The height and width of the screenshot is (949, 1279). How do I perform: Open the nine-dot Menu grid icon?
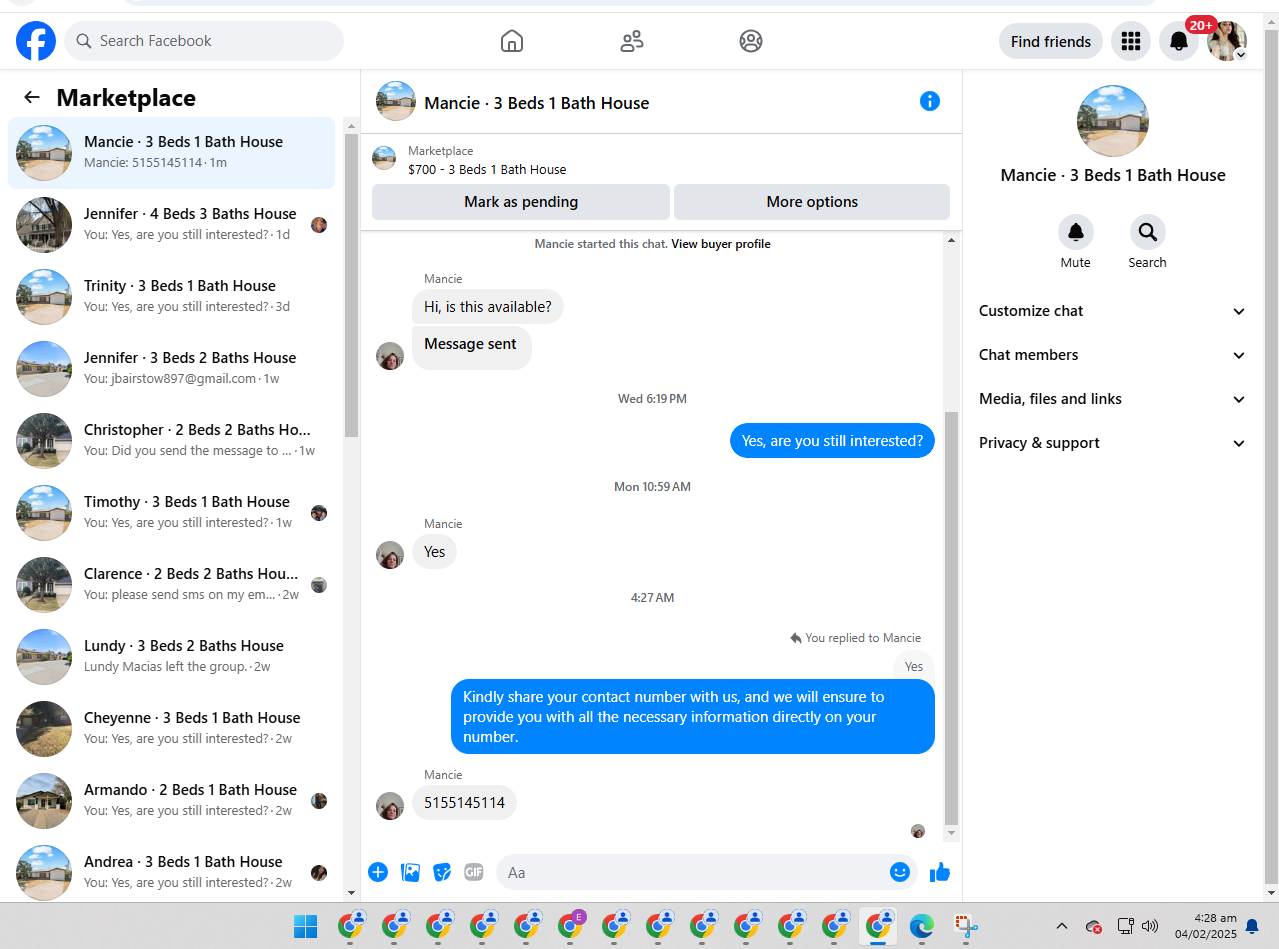[x=1131, y=41]
